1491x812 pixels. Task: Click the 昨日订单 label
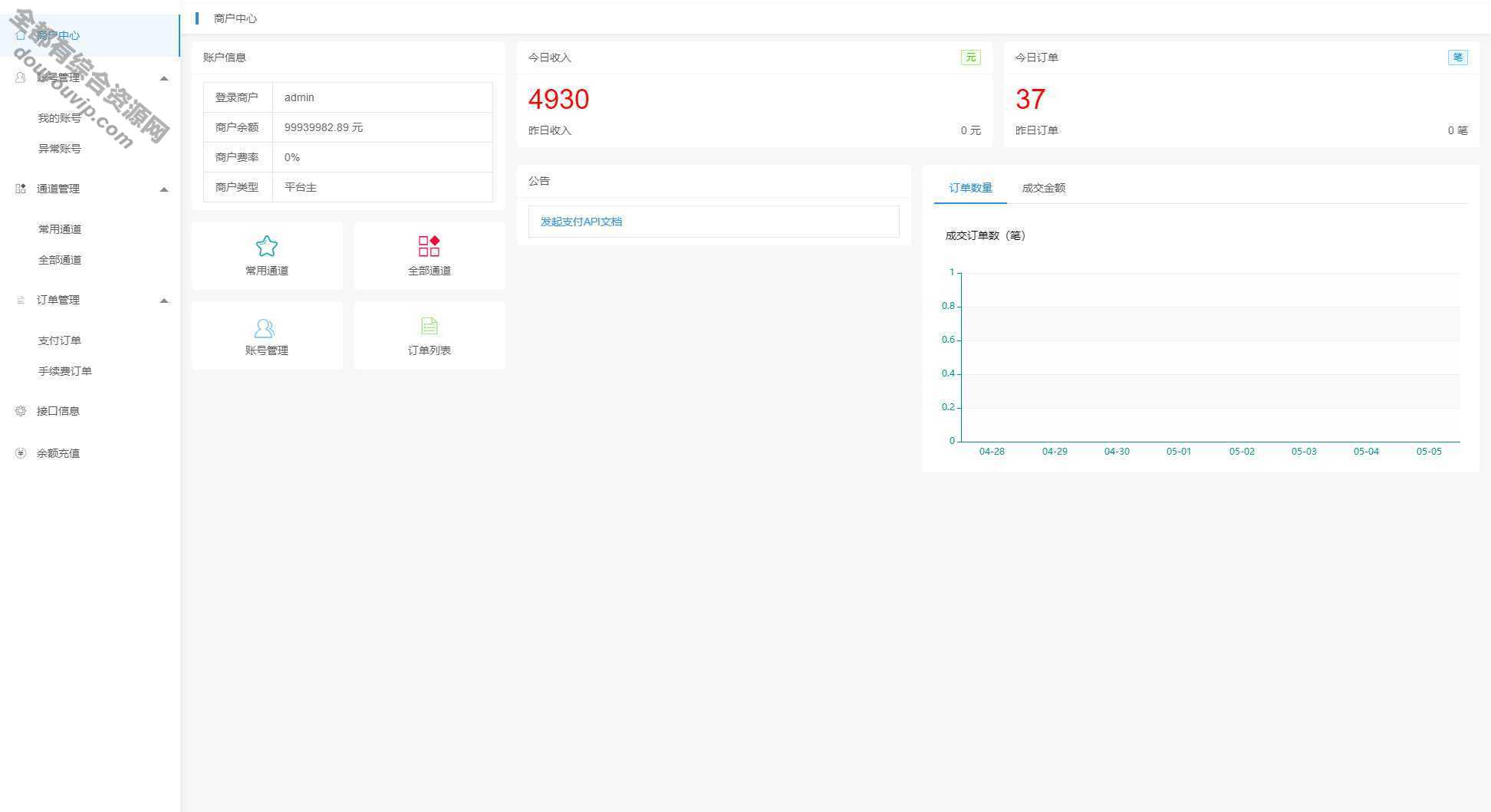[1037, 130]
